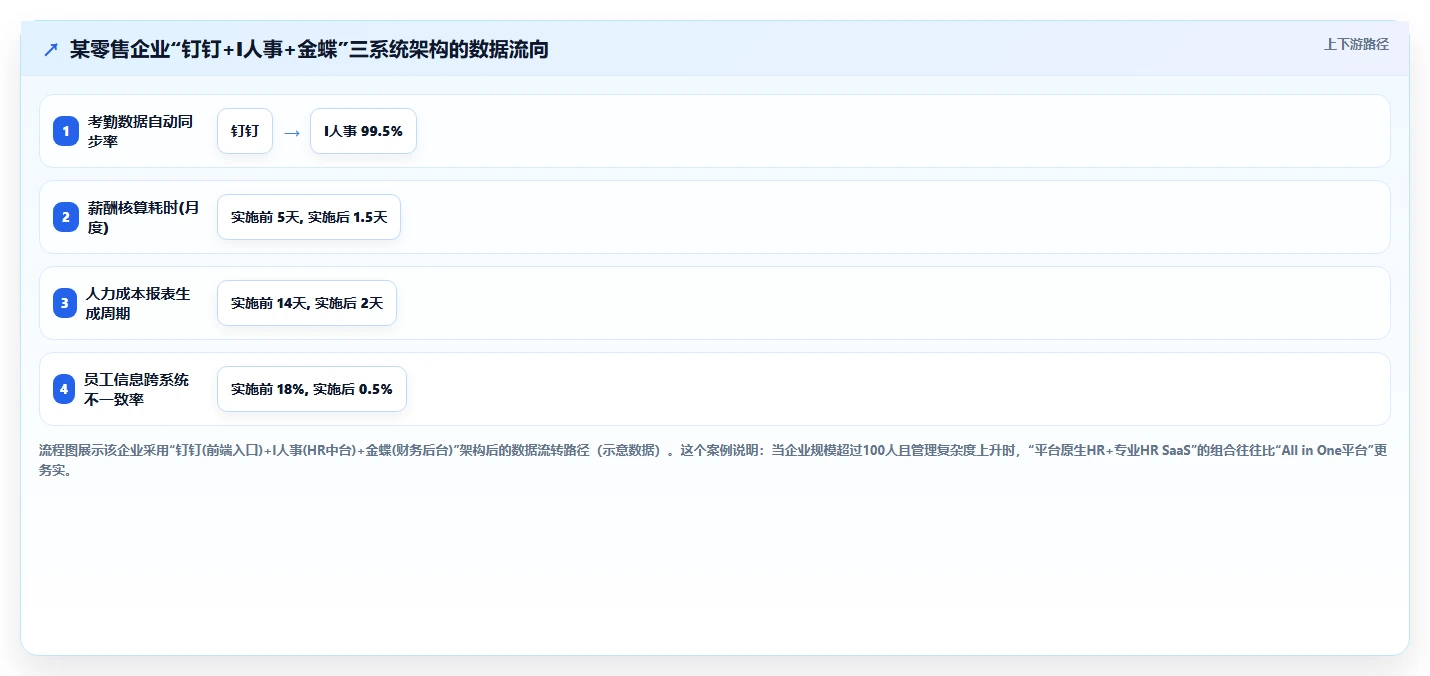Click the footnote paragraph below the flow
This screenshot has width=1430, height=676.
[x=714, y=460]
